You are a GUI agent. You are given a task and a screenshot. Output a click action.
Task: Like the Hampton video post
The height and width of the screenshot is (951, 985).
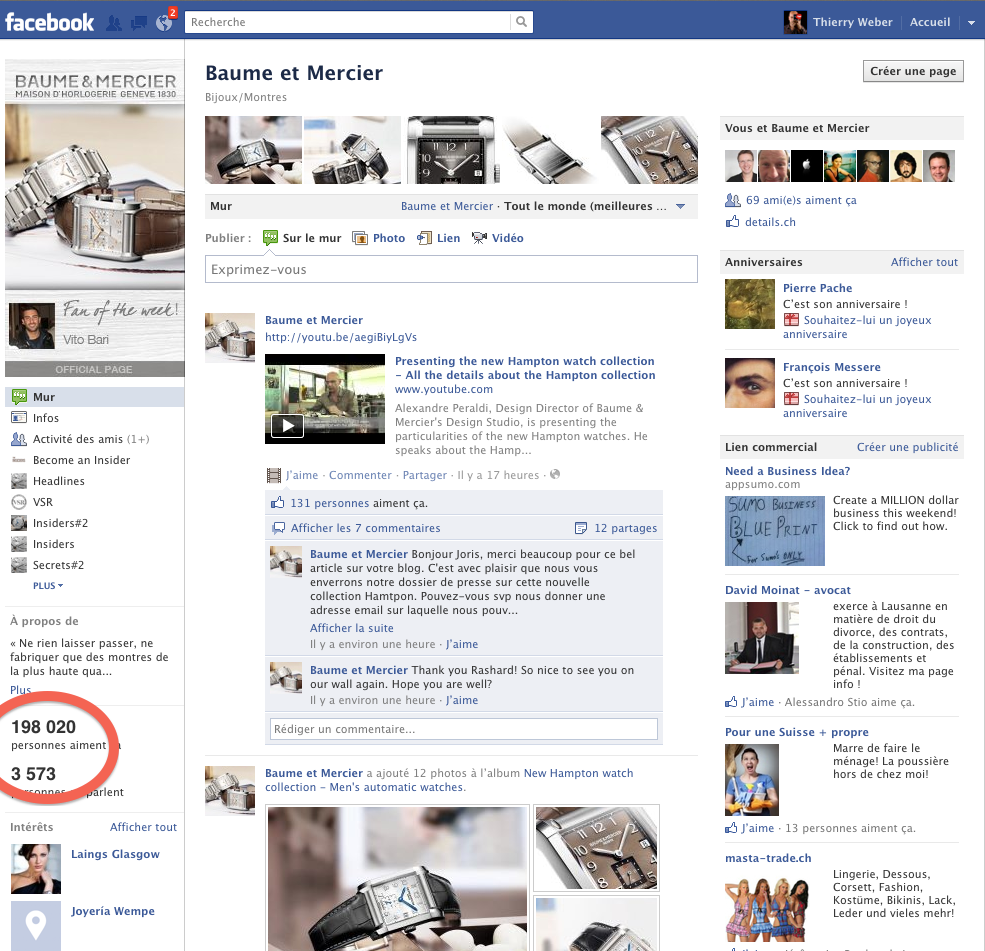point(302,476)
